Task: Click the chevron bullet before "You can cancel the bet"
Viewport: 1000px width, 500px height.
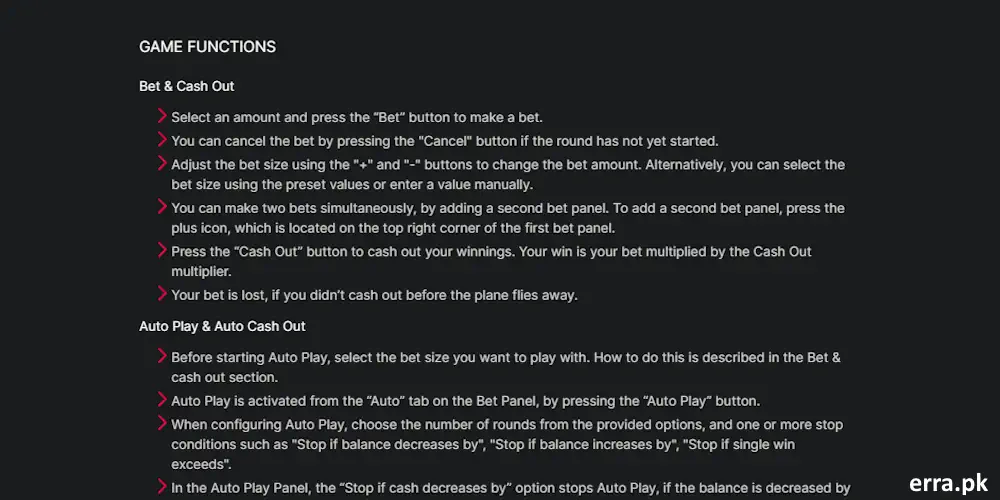Action: (x=162, y=140)
